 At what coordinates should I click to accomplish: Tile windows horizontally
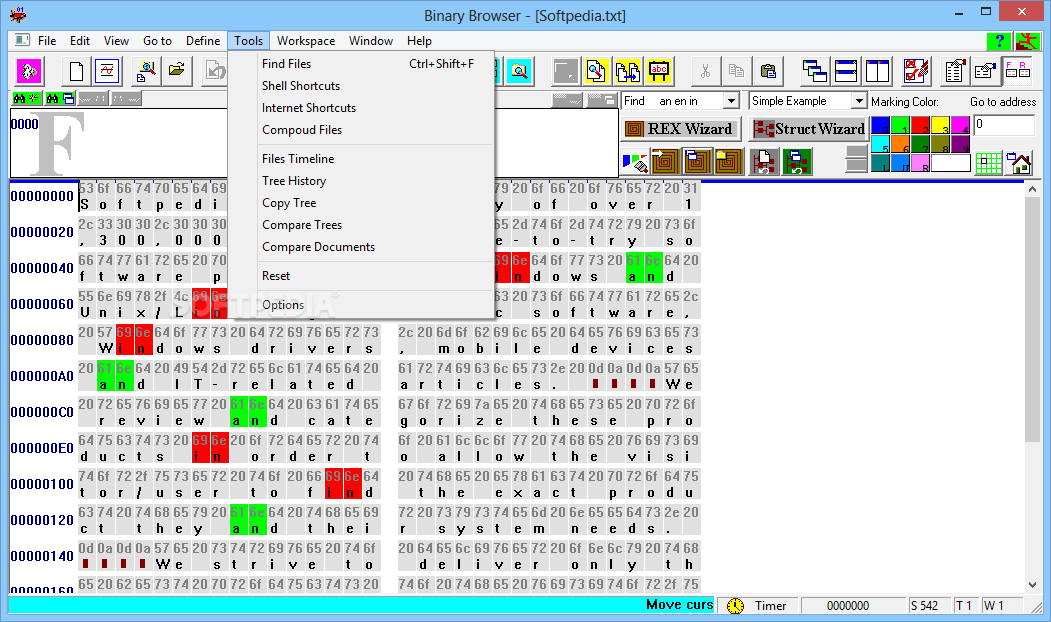[x=846, y=70]
